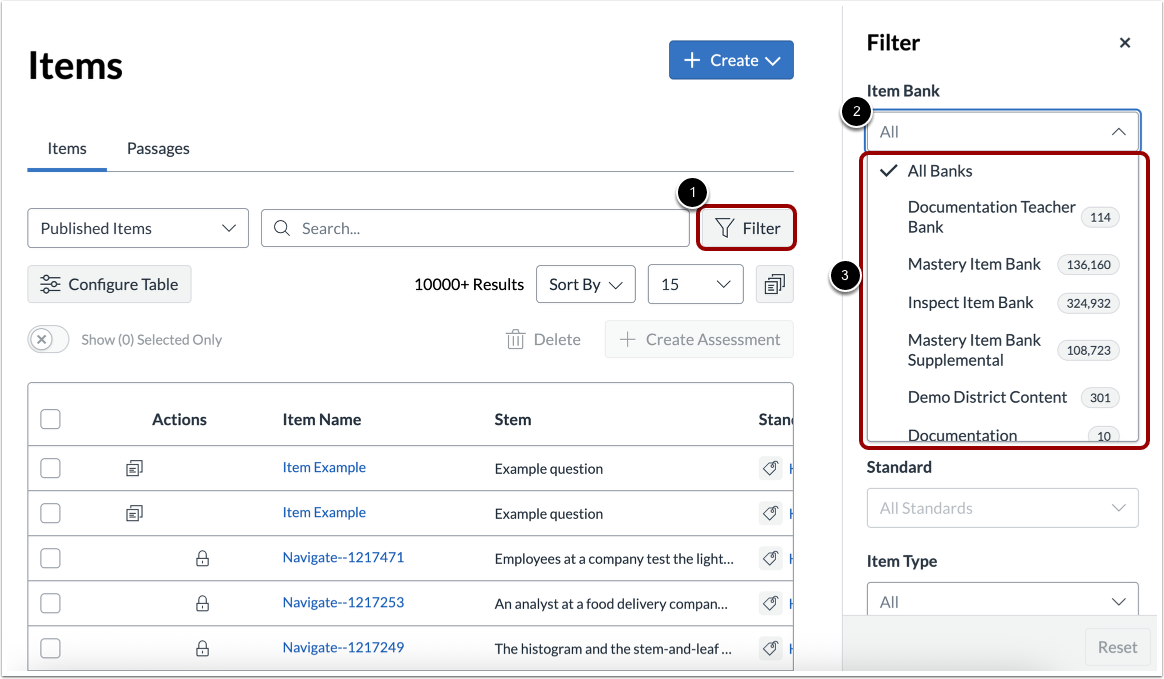Click the copy icon beside 15 dropdown
Image resolution: width=1164 pixels, height=679 pixels.
click(774, 284)
